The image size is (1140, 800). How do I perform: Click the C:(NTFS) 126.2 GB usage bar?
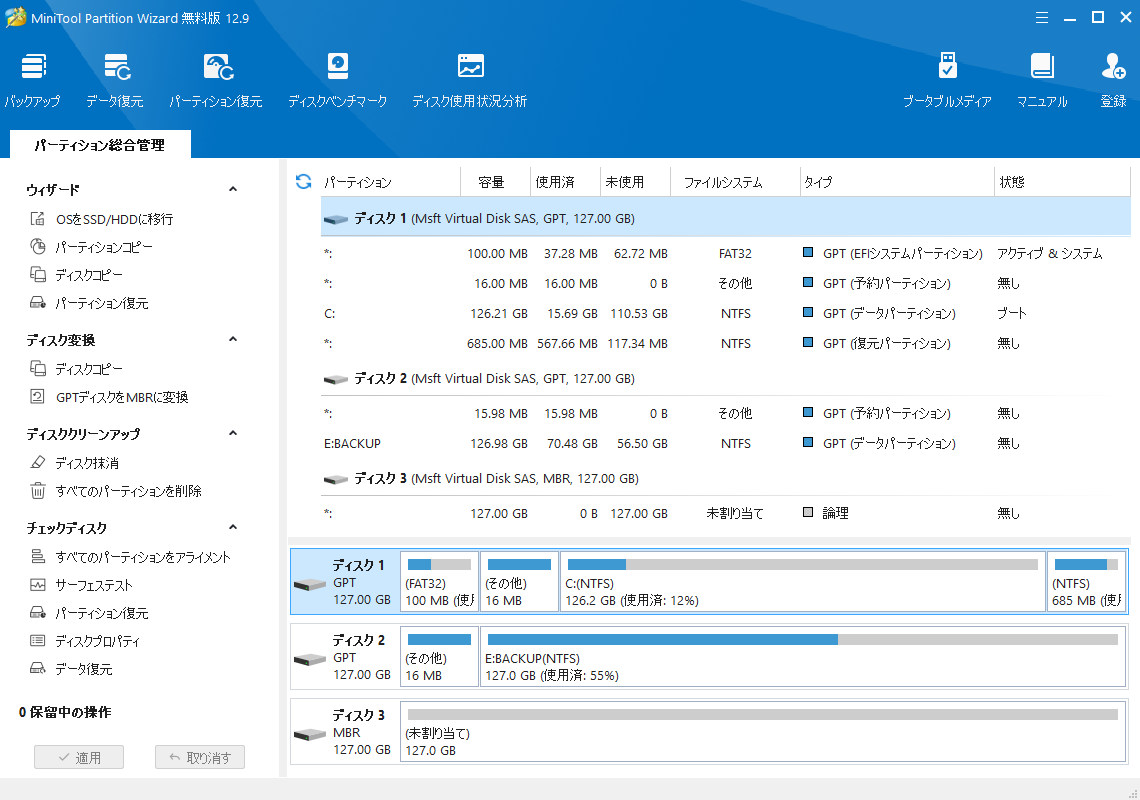coord(803,564)
